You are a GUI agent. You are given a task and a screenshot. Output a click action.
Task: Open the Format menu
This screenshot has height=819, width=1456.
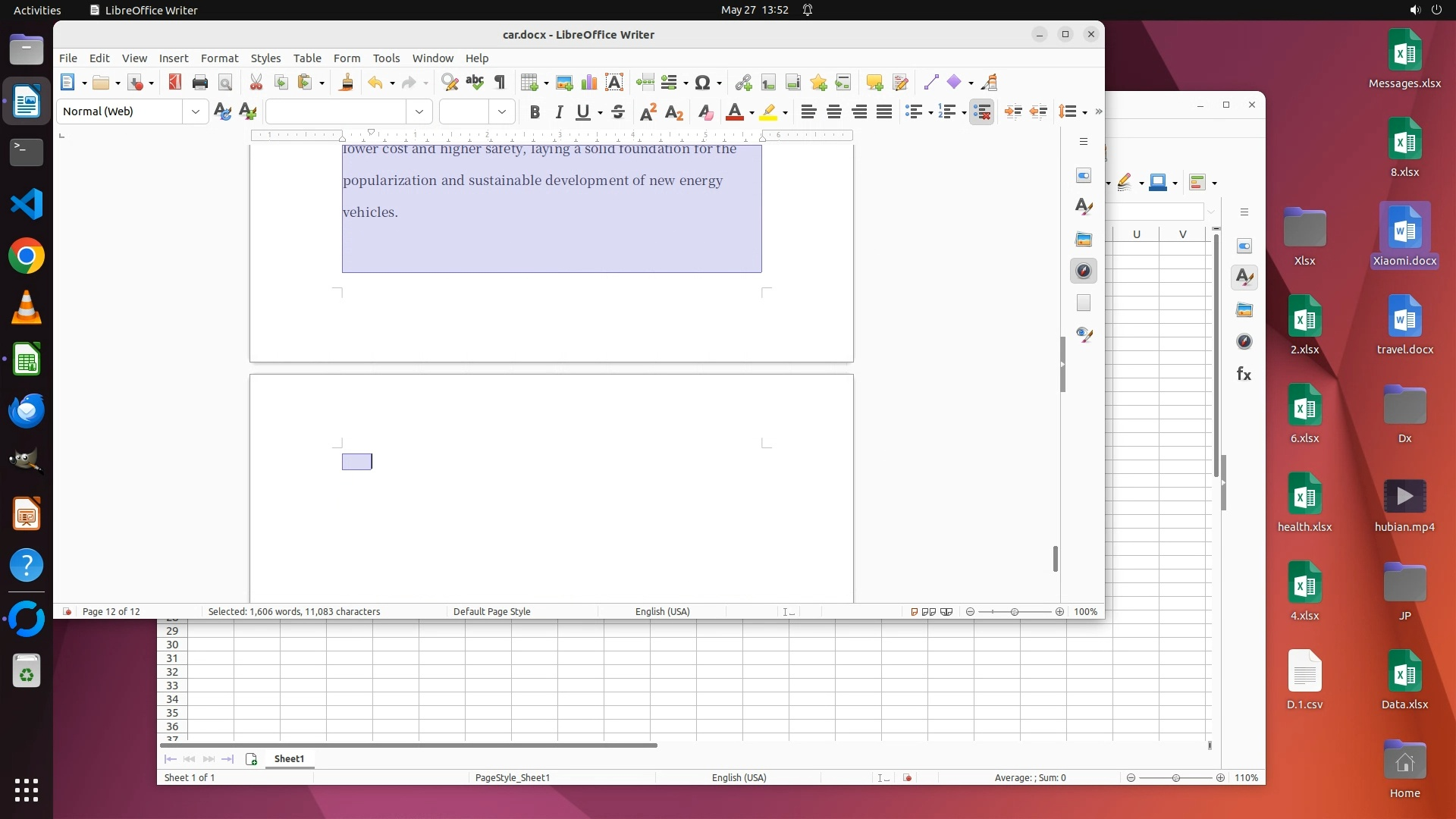click(x=219, y=58)
